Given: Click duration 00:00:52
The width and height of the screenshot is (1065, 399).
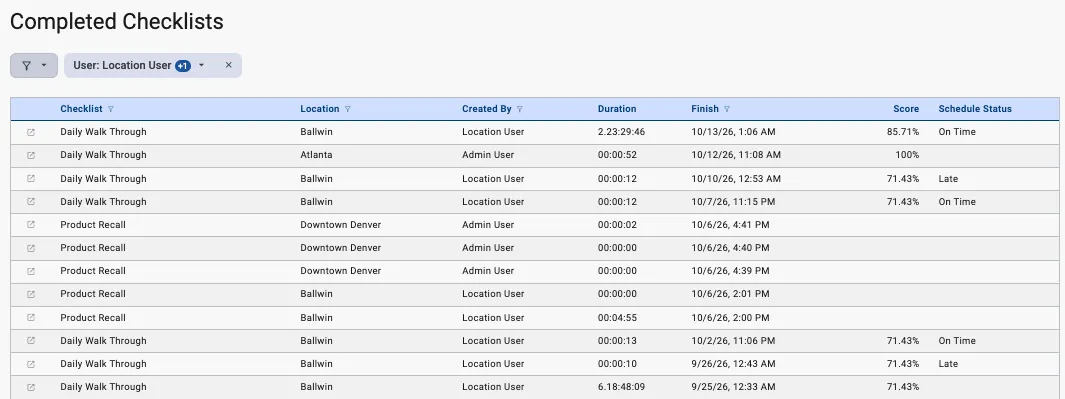Looking at the screenshot, I should tap(617, 155).
